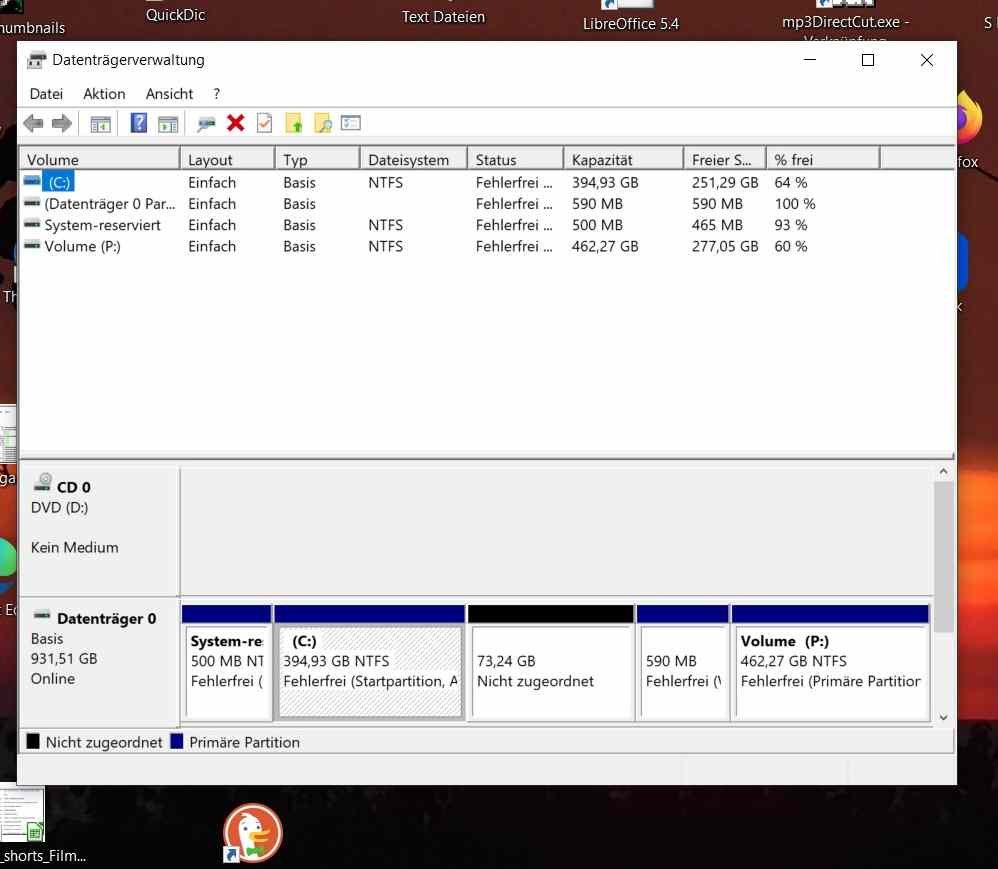
Task: Select the Volume (P:) row in list
Action: [82, 246]
